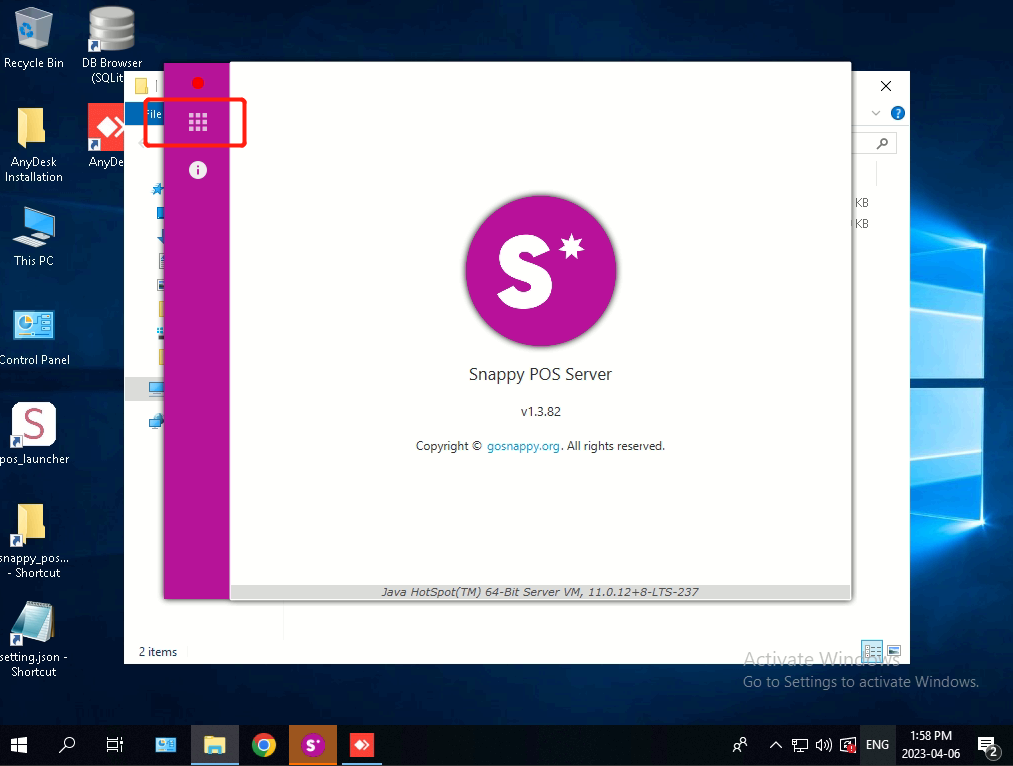Expand the File Explorer ribbon chevron
This screenshot has height=766, width=1013.
(x=876, y=113)
